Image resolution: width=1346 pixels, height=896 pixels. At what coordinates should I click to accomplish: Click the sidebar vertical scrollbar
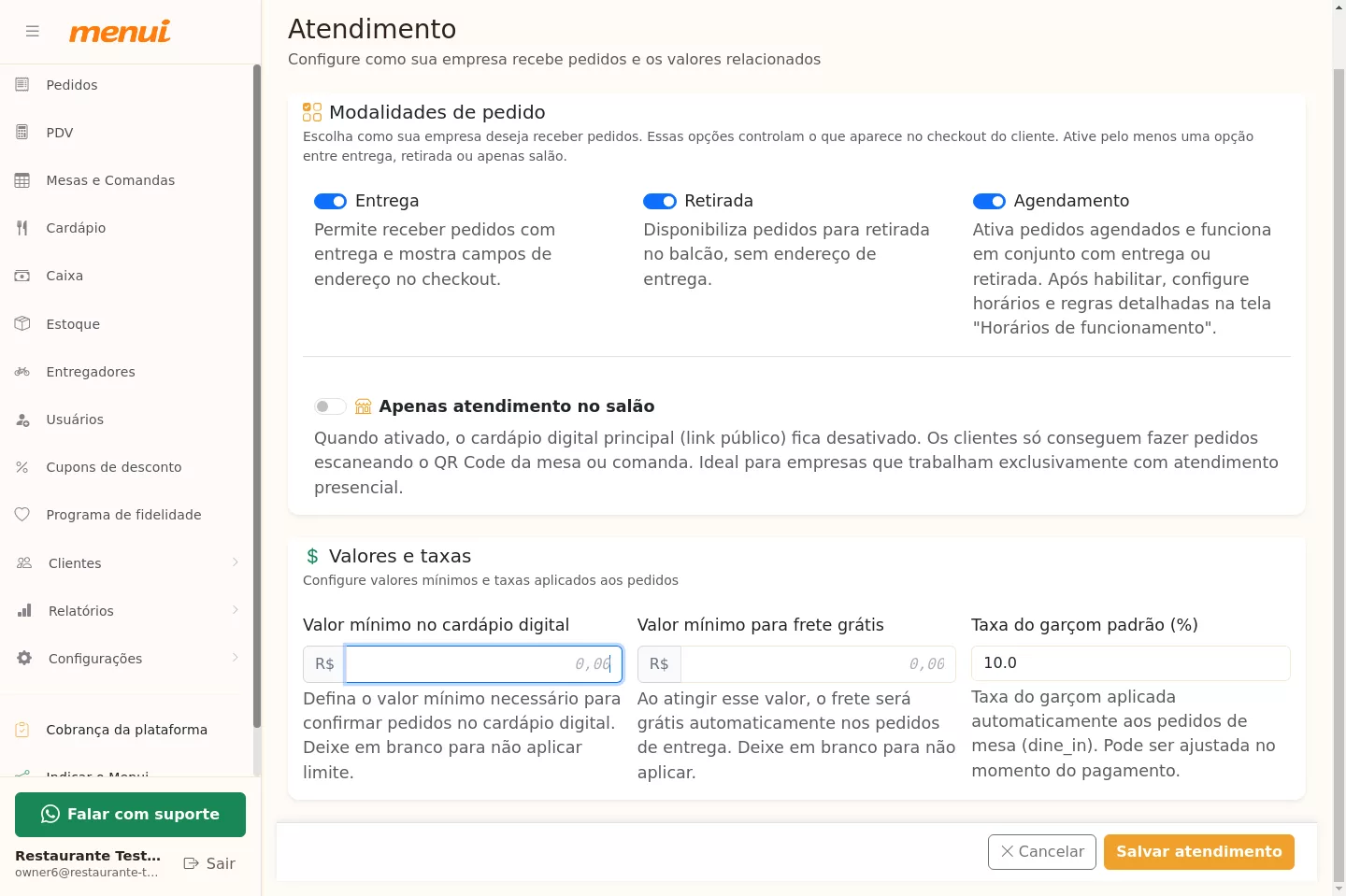[x=257, y=396]
